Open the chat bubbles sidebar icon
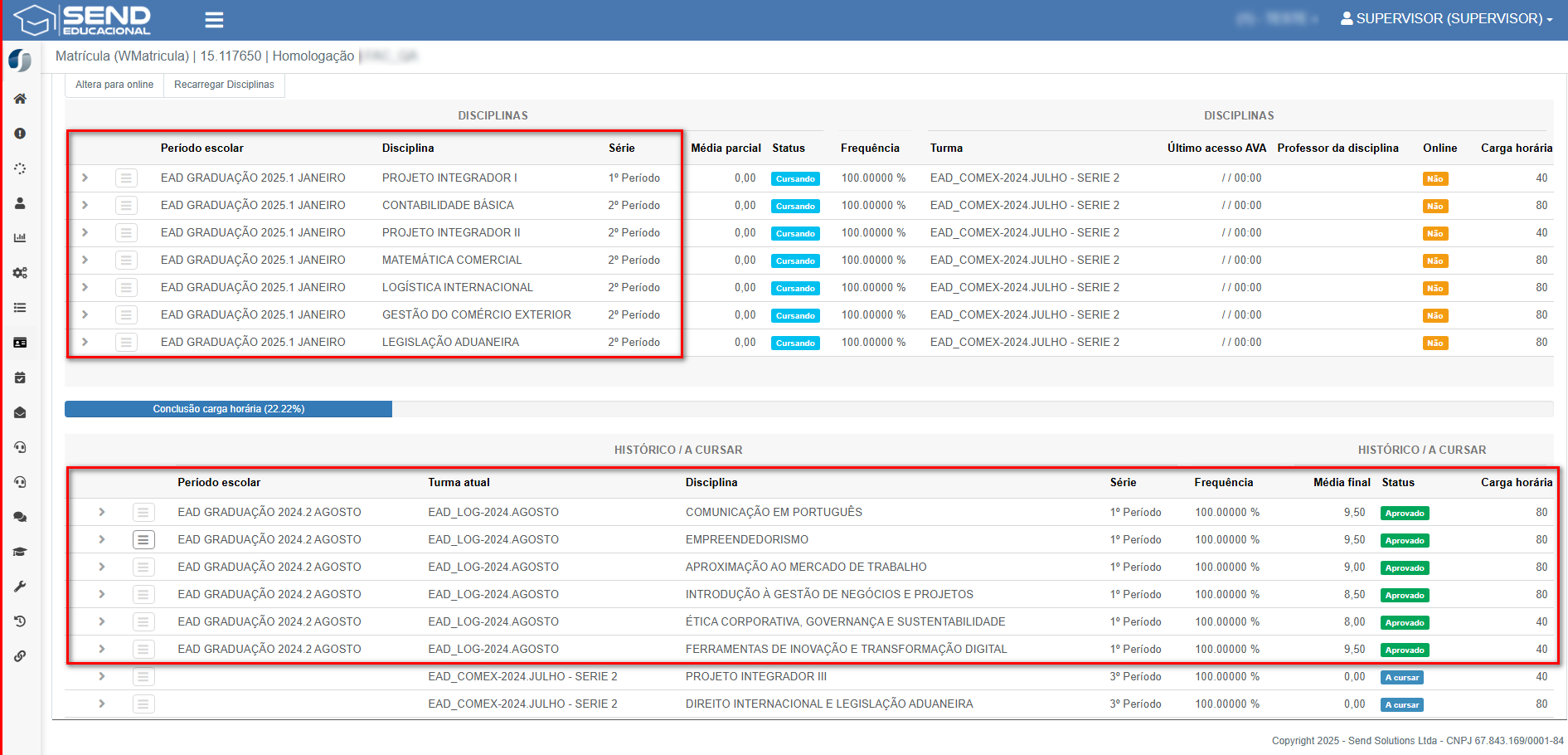The width and height of the screenshot is (1568, 755). (20, 517)
